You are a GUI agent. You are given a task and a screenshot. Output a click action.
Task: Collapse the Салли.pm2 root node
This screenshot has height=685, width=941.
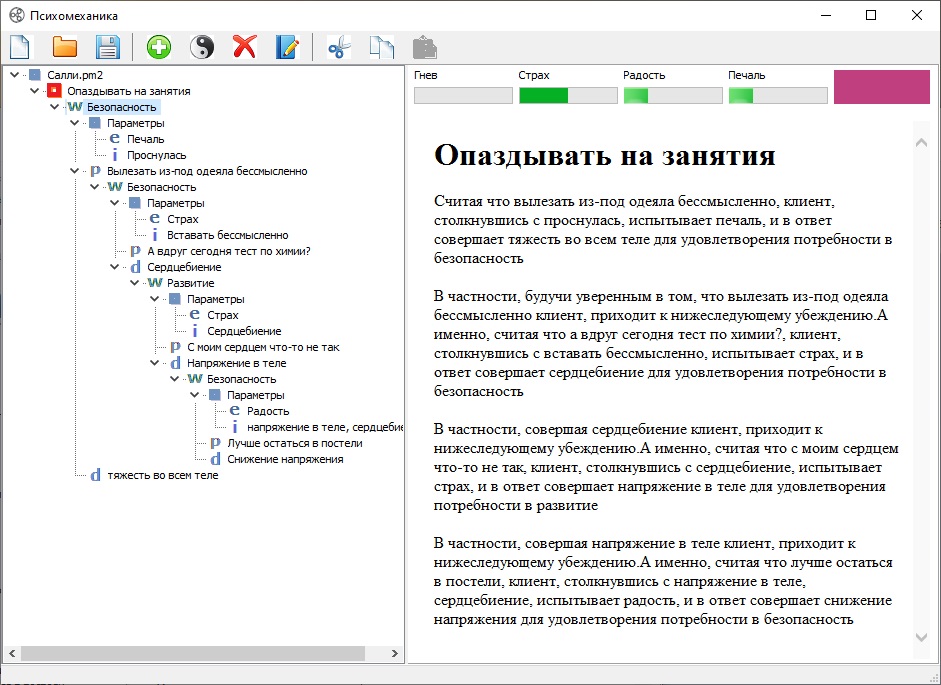pyautogui.click(x=14, y=75)
